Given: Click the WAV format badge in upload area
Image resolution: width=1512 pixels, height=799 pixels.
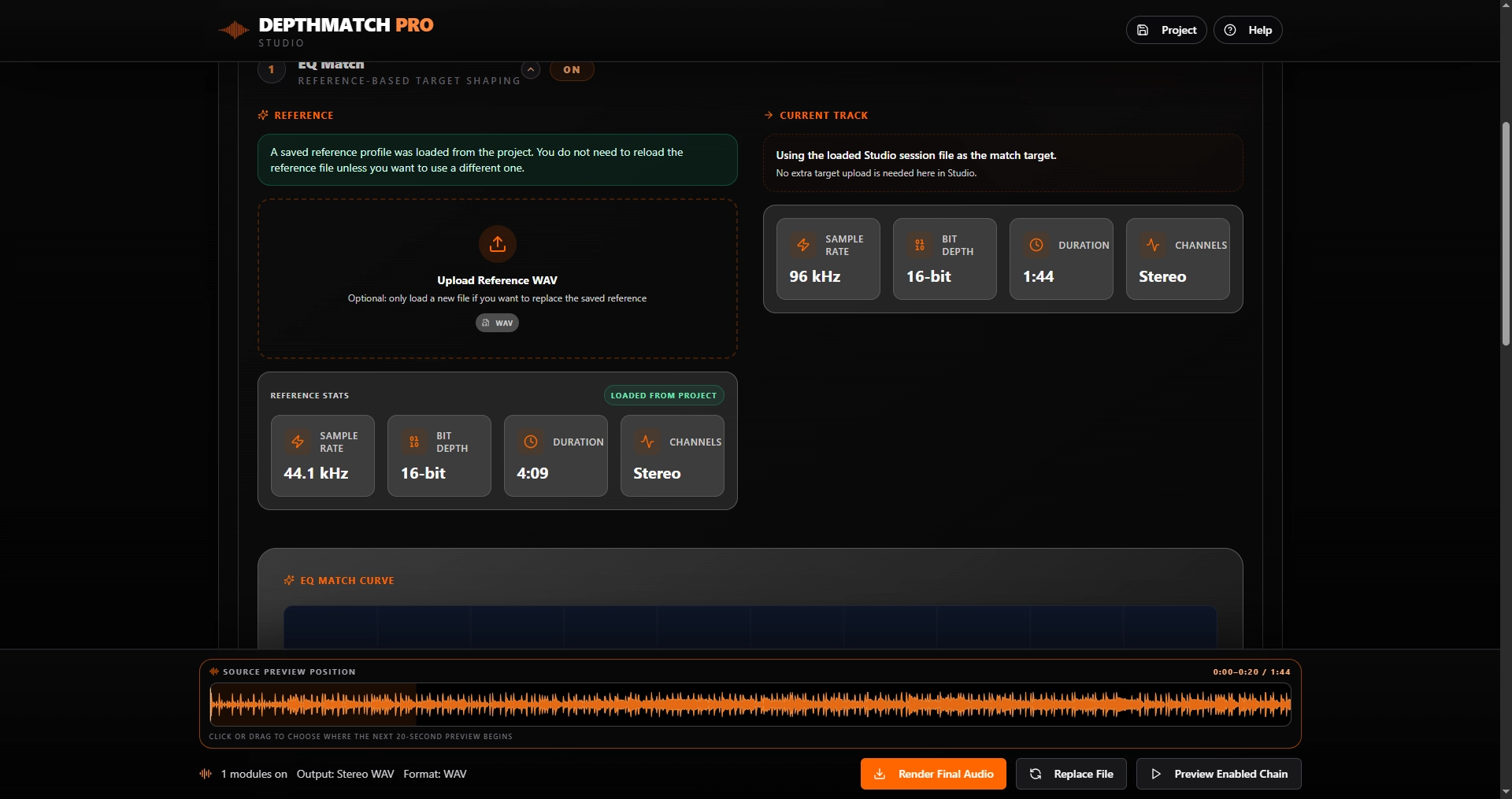Looking at the screenshot, I should click(x=497, y=323).
